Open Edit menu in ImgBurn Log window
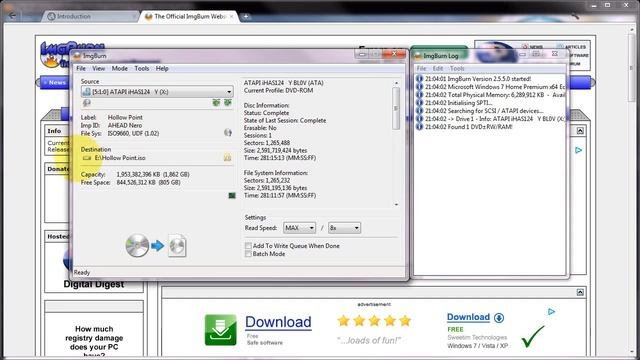Image resolution: width=640 pixels, height=360 pixels. click(438, 68)
